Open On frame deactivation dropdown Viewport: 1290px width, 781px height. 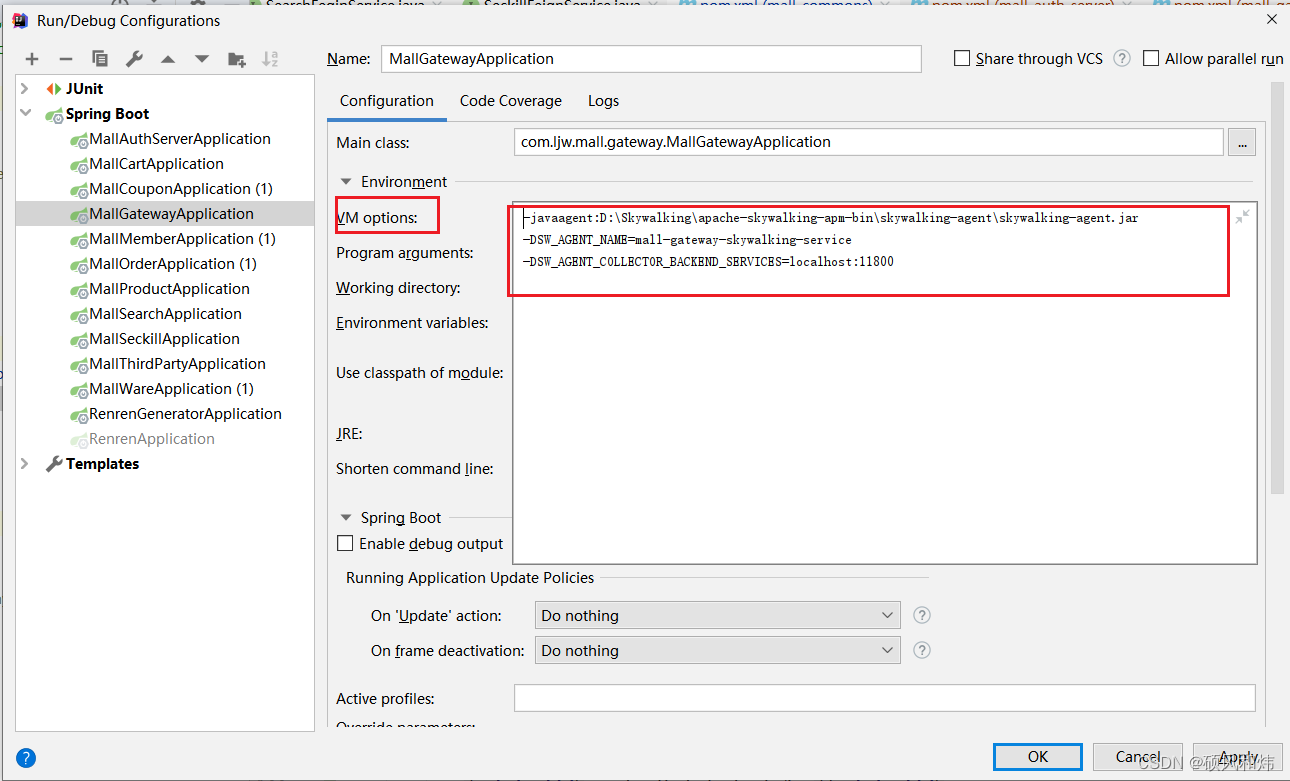718,650
